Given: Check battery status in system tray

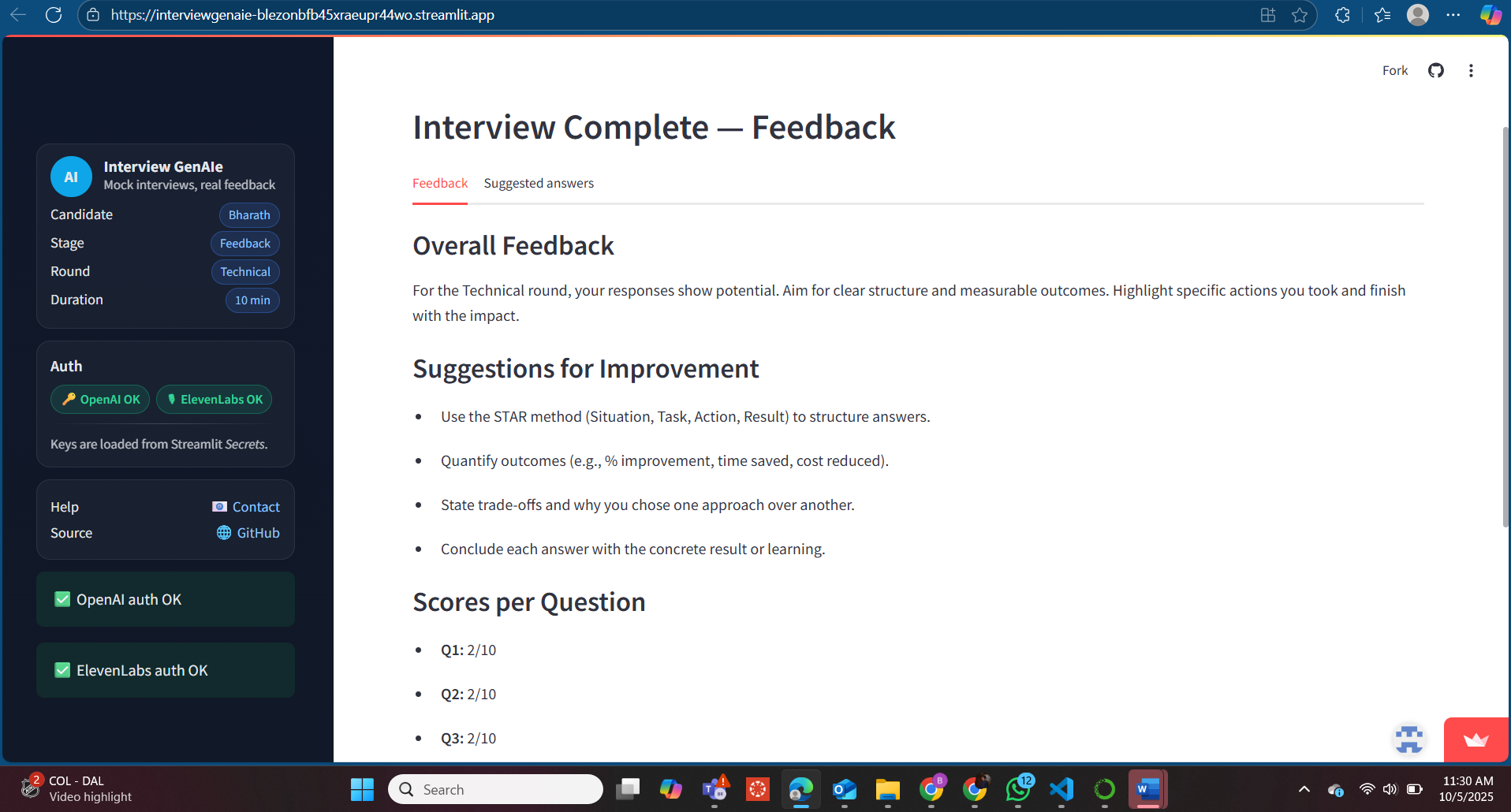Looking at the screenshot, I should pos(1415,789).
